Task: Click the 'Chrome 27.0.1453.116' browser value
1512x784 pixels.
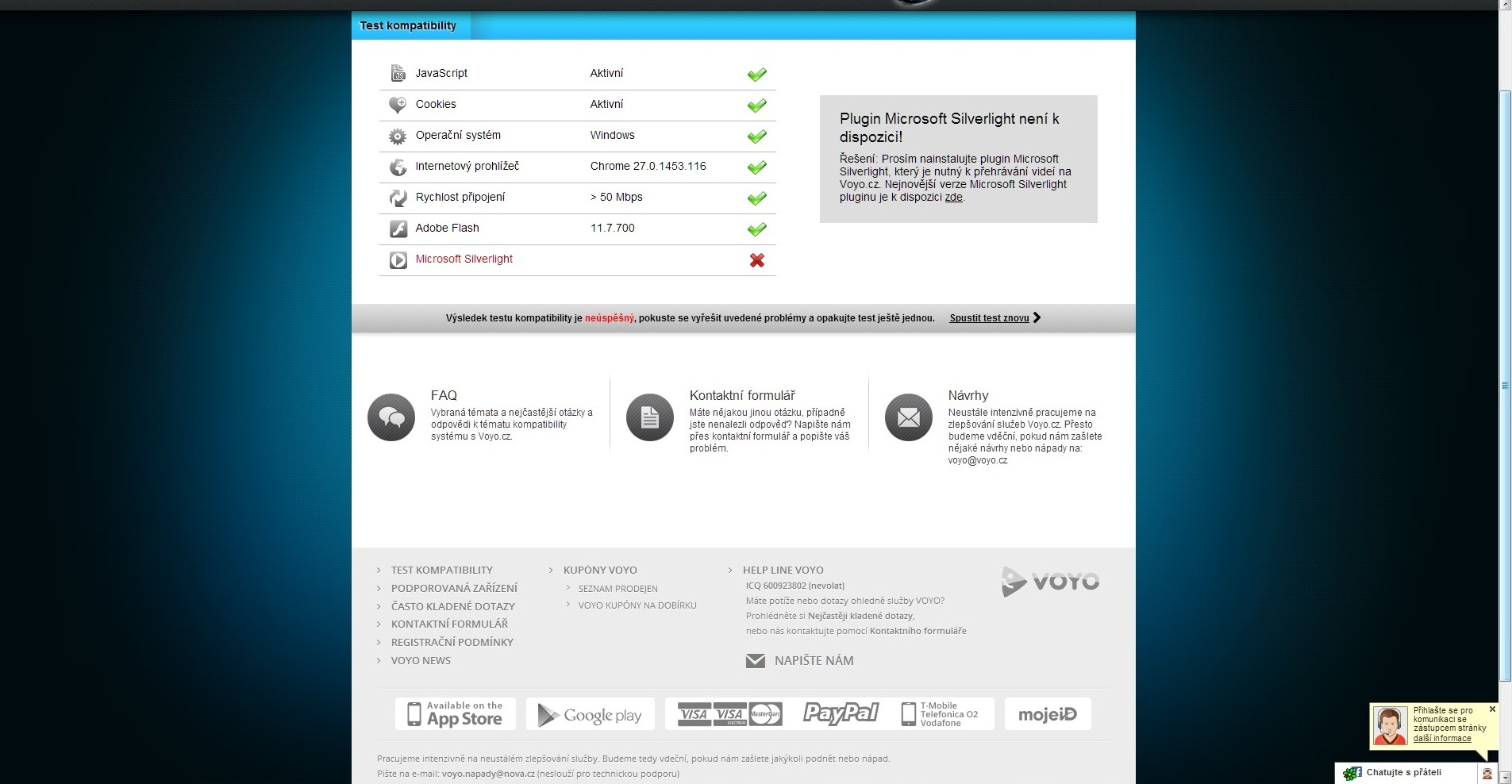Action: 648,166
